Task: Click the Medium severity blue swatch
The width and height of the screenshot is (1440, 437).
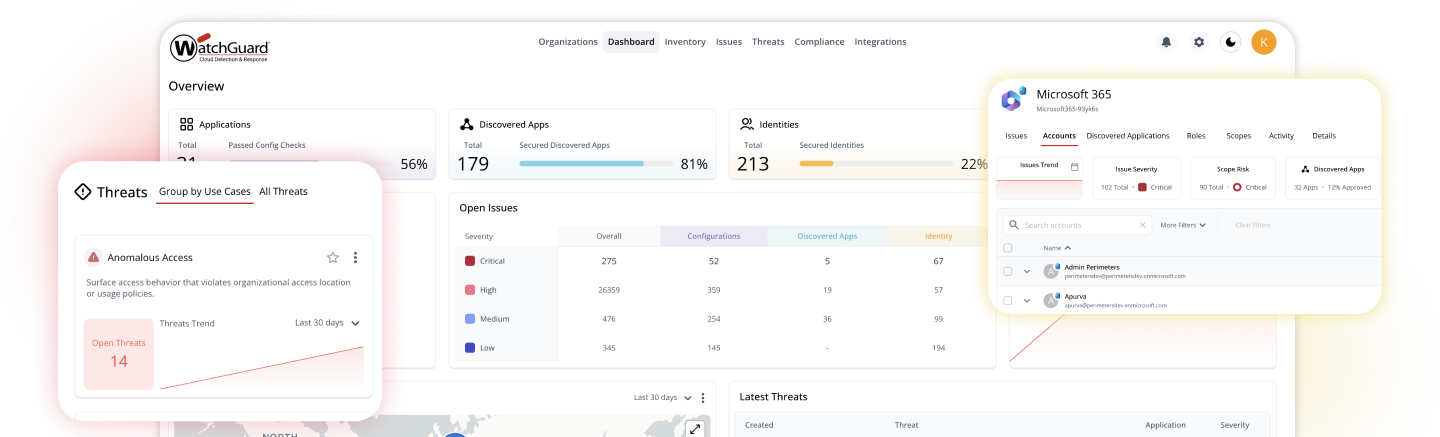Action: [470, 319]
